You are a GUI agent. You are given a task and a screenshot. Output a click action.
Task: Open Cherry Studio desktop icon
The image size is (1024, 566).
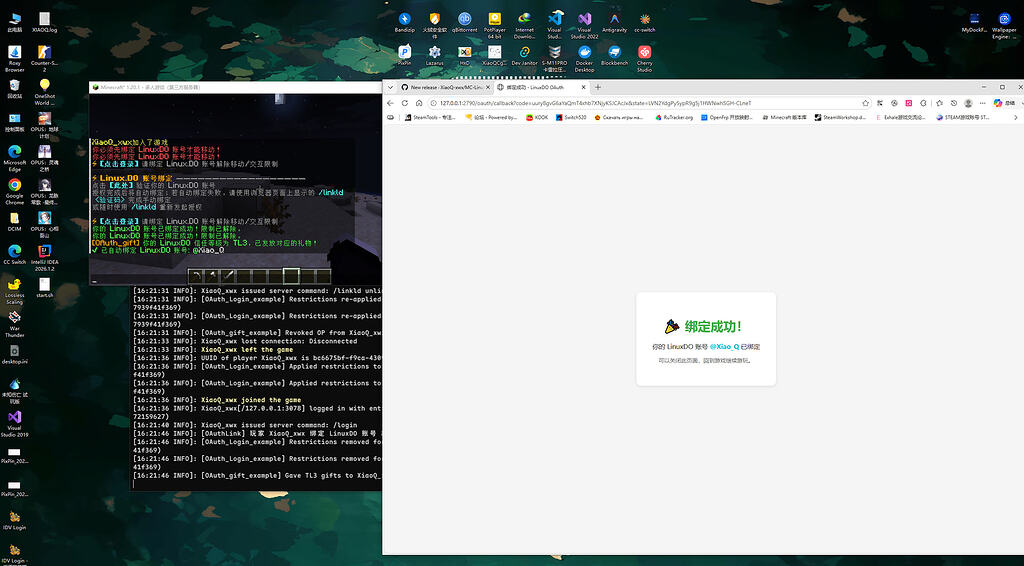click(645, 59)
